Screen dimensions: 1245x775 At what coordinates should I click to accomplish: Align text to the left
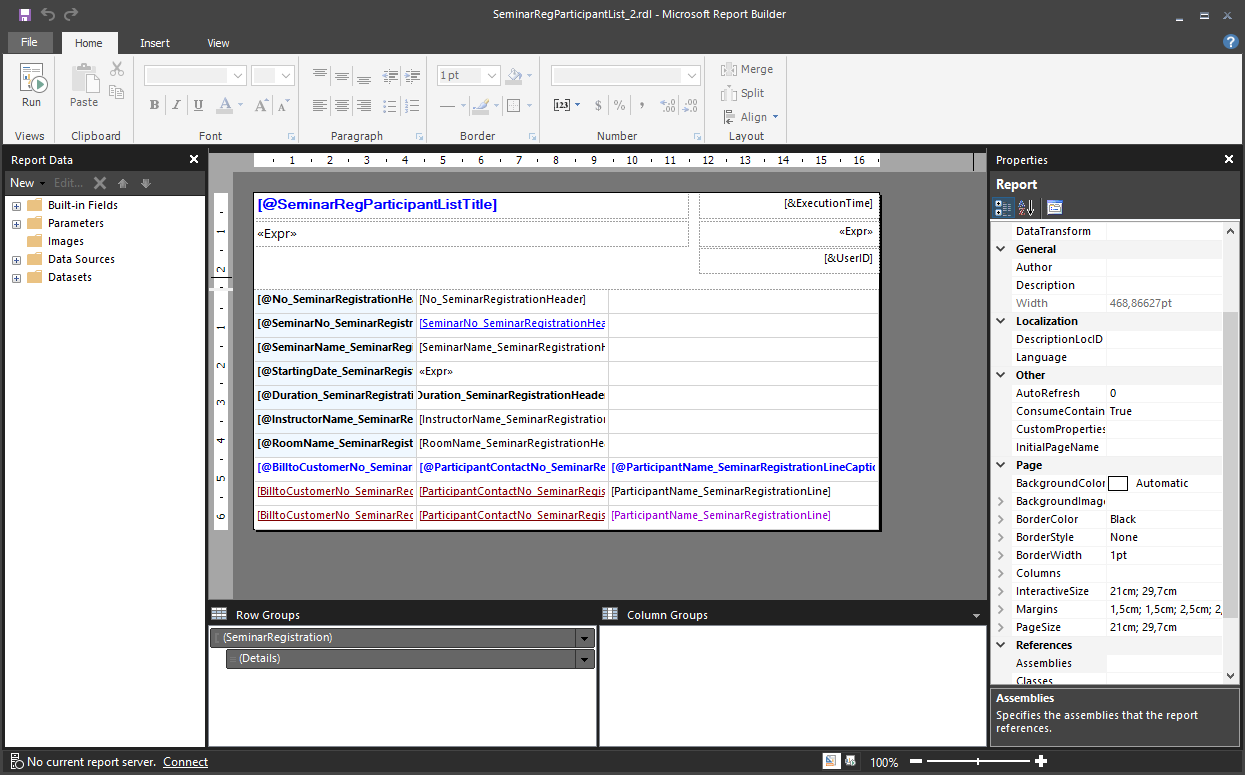(x=320, y=105)
